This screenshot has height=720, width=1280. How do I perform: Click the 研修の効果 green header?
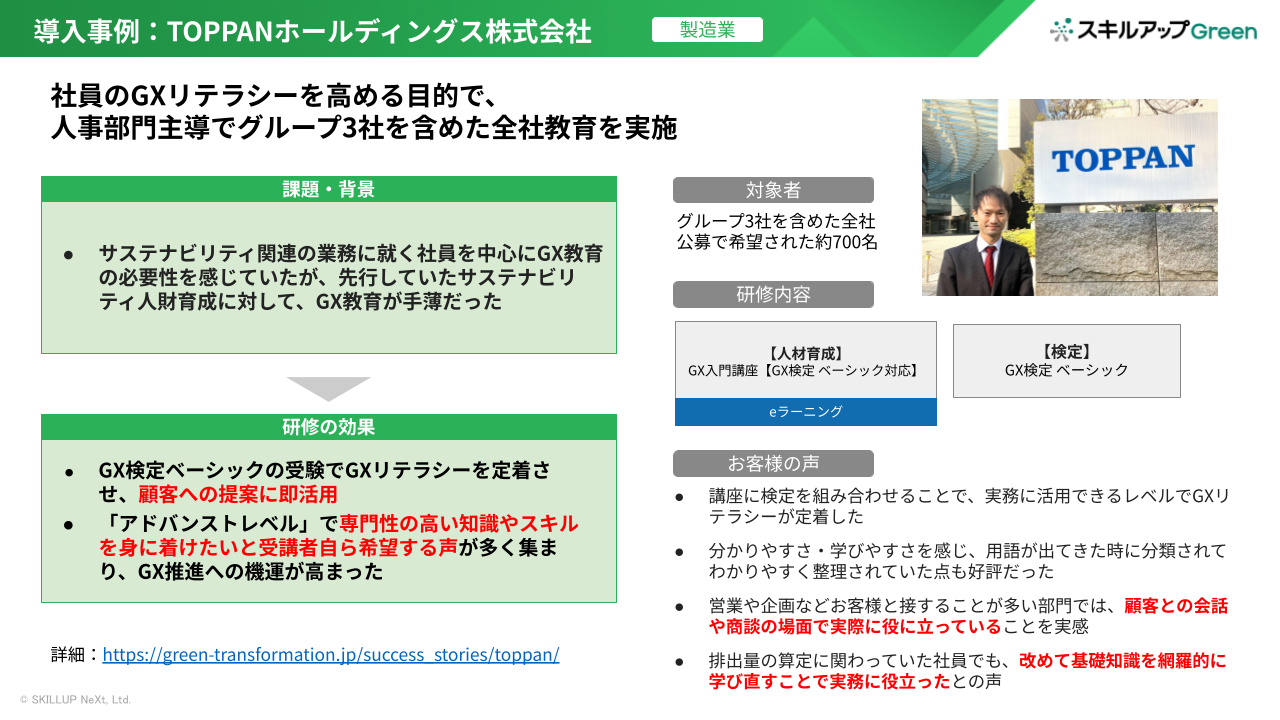(329, 427)
